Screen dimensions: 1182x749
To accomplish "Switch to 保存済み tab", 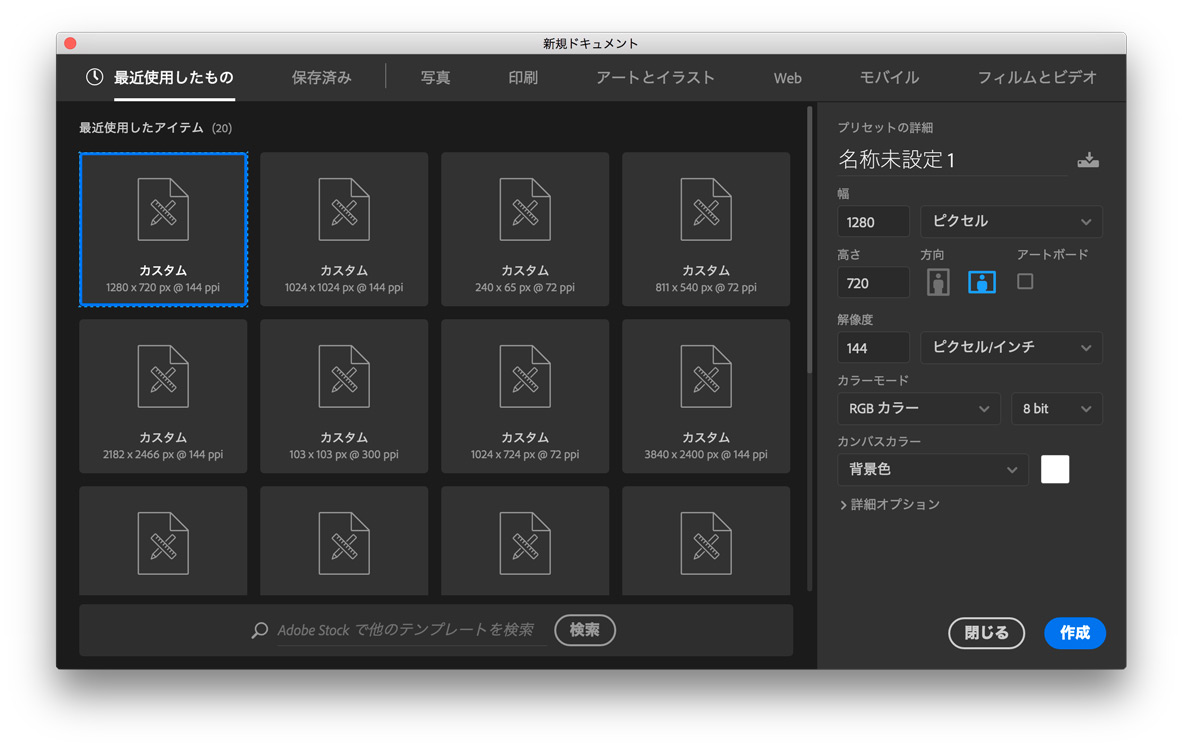I will click(x=321, y=77).
